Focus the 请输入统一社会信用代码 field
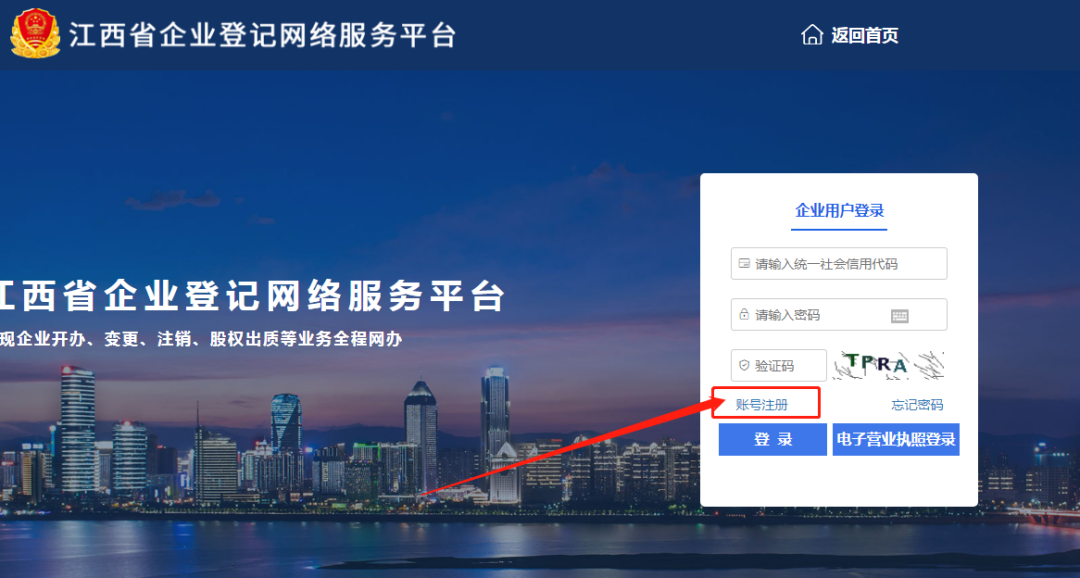The image size is (1080, 578). click(839, 264)
